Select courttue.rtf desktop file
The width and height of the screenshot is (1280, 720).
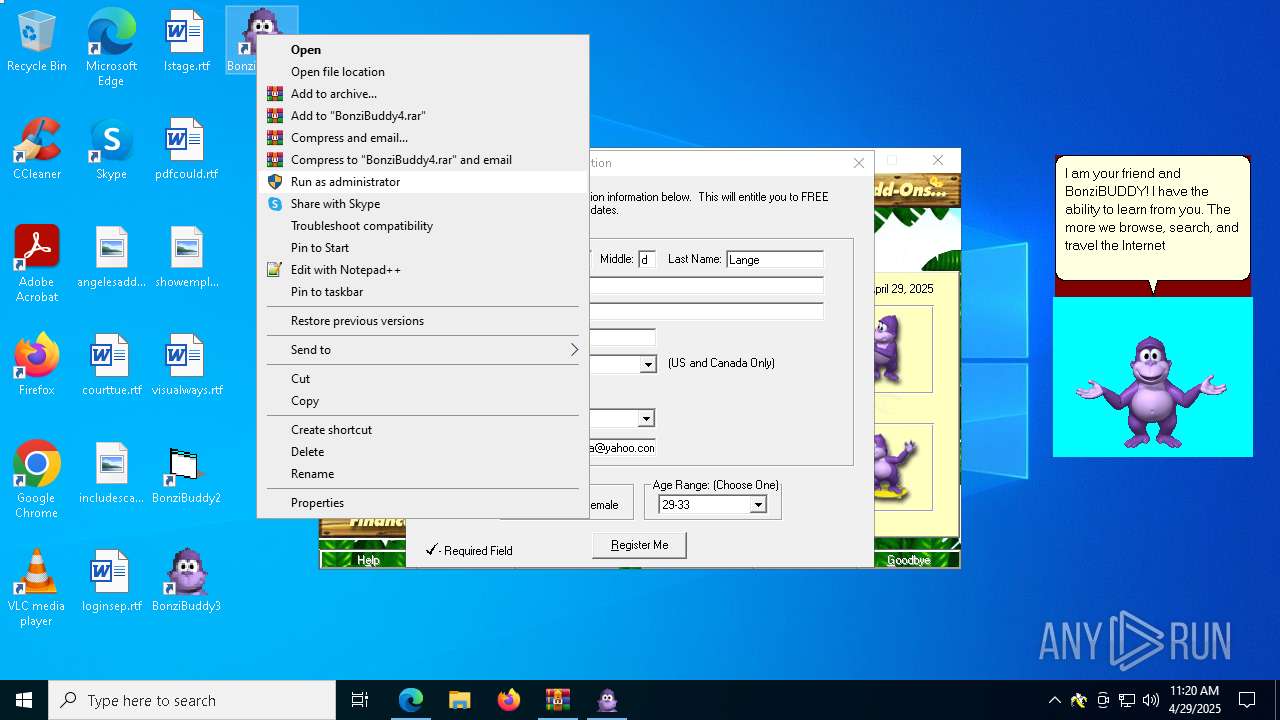pyautogui.click(x=111, y=366)
